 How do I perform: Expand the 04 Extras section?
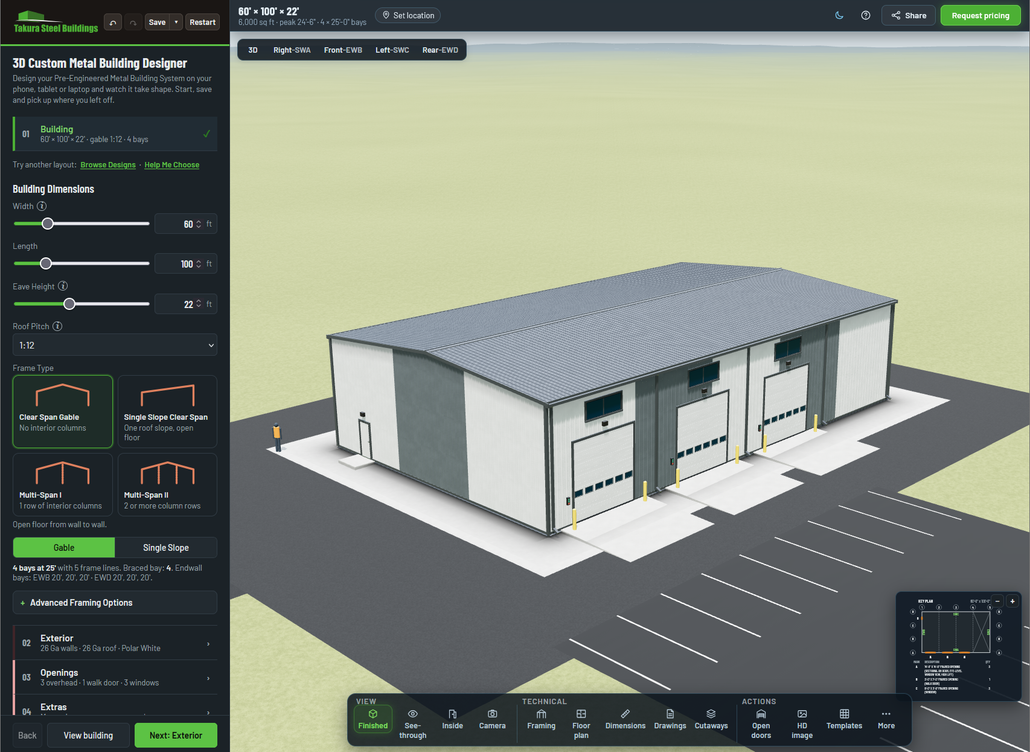point(115,707)
